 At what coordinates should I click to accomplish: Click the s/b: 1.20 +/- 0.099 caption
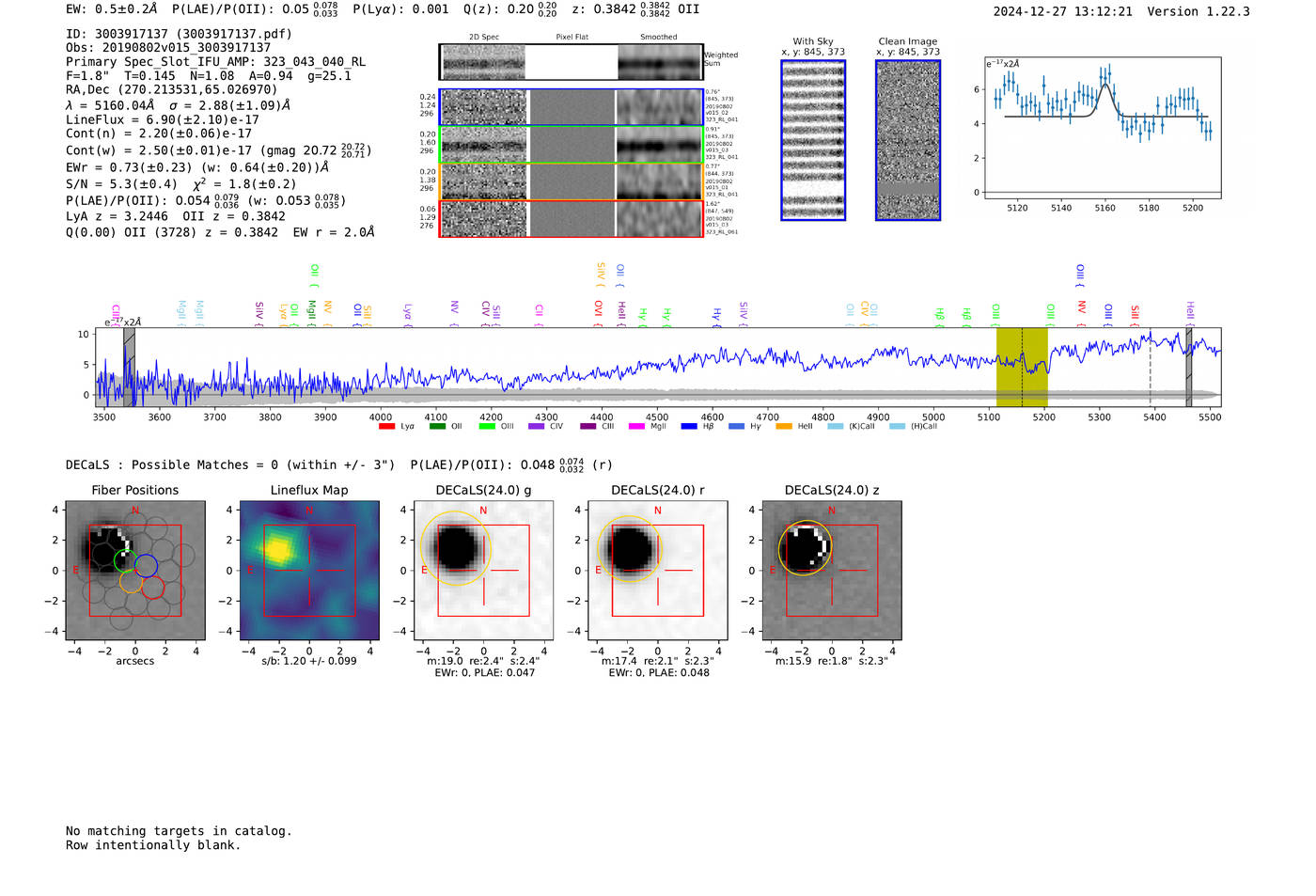[x=309, y=661]
